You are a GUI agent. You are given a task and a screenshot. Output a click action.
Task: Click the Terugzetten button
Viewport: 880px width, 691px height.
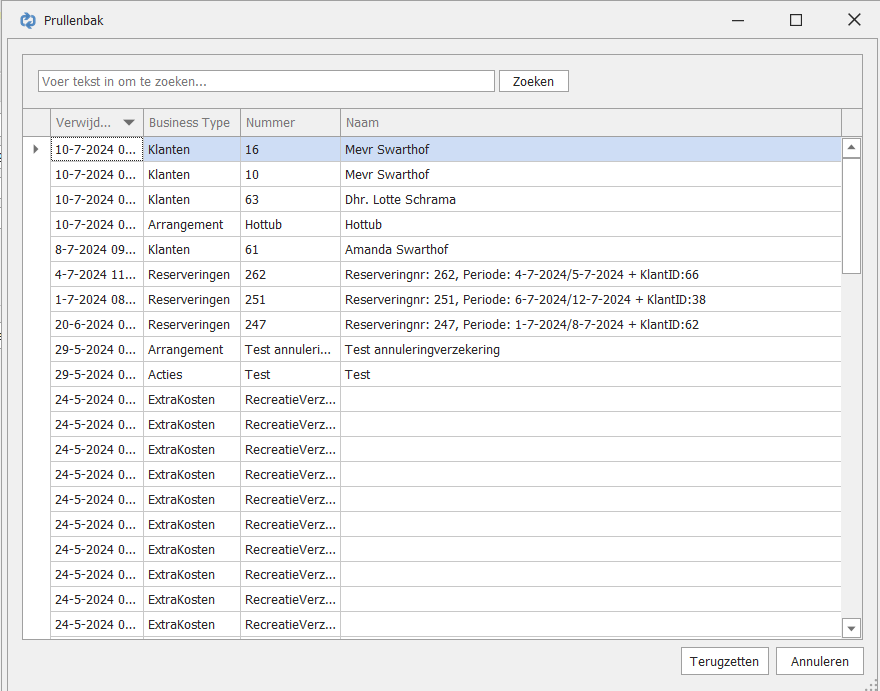724,661
